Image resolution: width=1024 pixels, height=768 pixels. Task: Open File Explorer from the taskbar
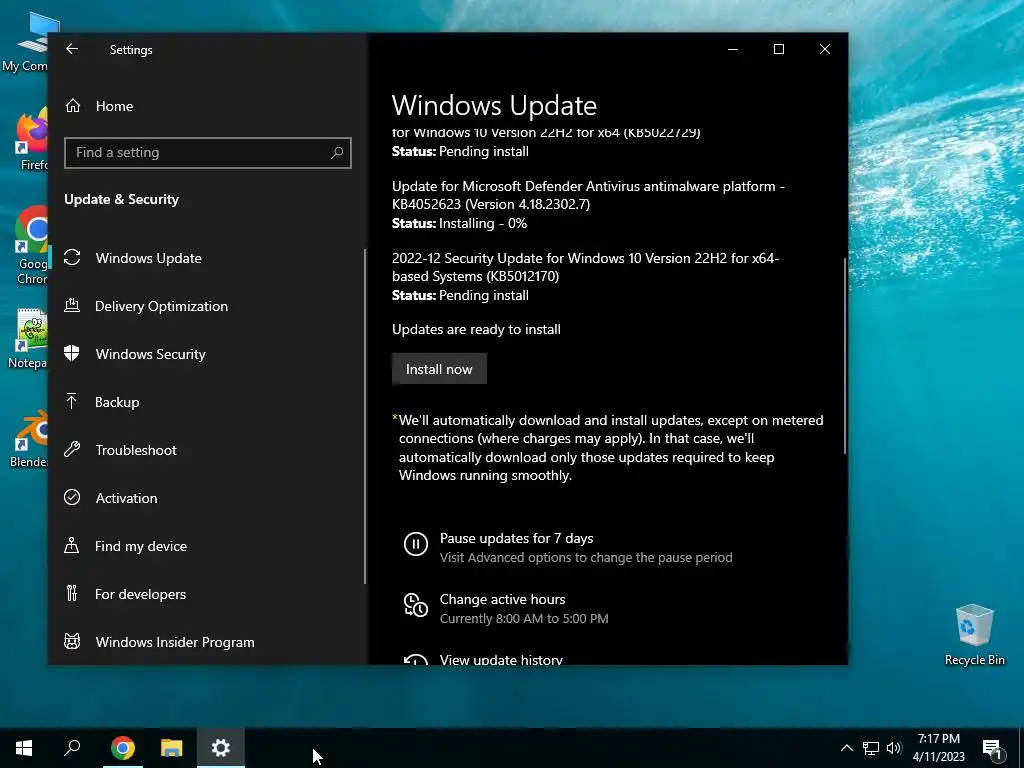[172, 748]
